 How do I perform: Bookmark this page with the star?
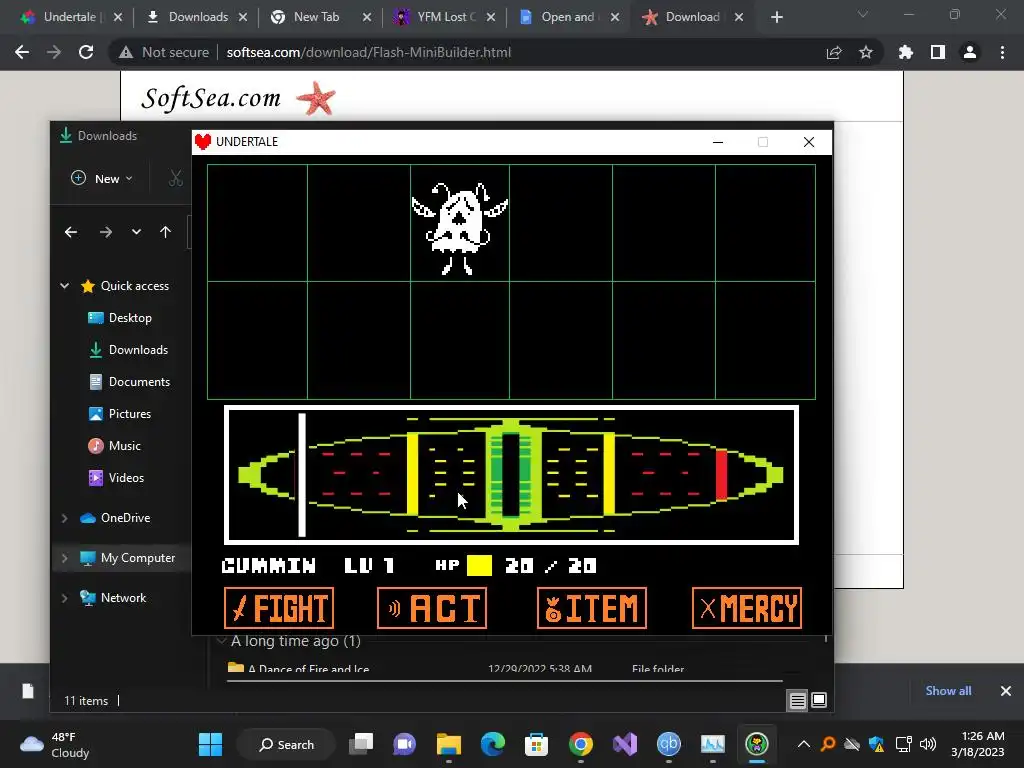[866, 52]
